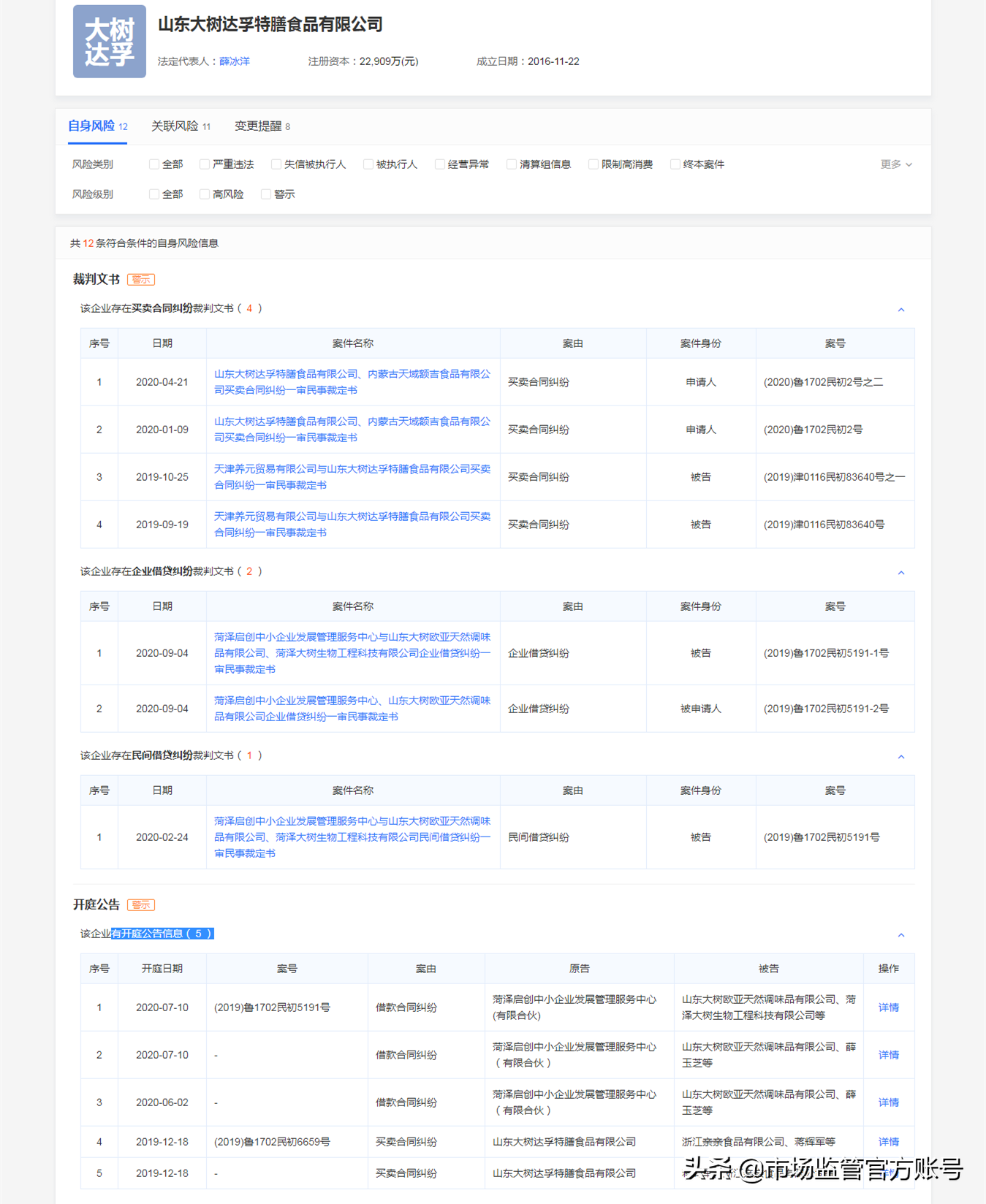Open the 天津养元贸易 case link dated 2019-09-19

(352, 525)
